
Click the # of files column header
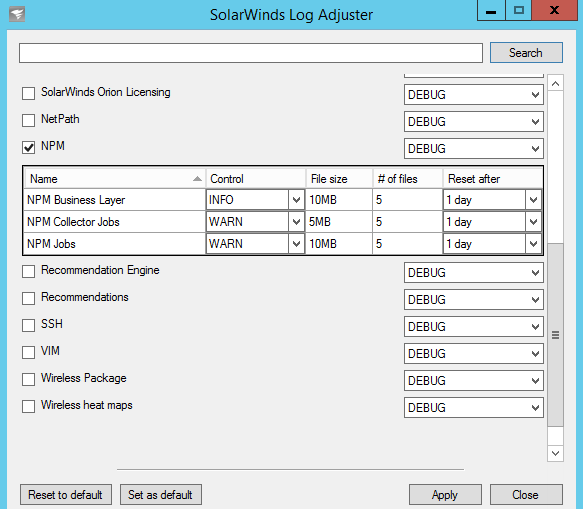coord(408,179)
